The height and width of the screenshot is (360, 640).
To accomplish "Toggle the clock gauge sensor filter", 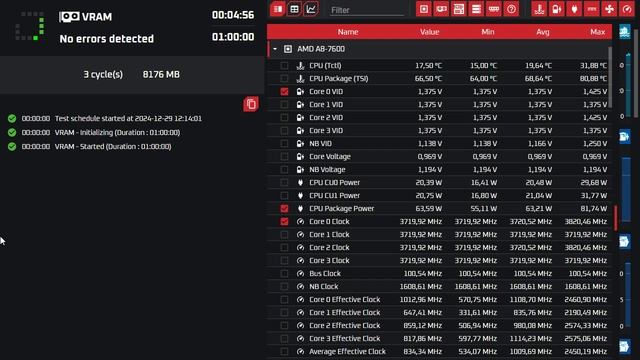I will tap(627, 9).
